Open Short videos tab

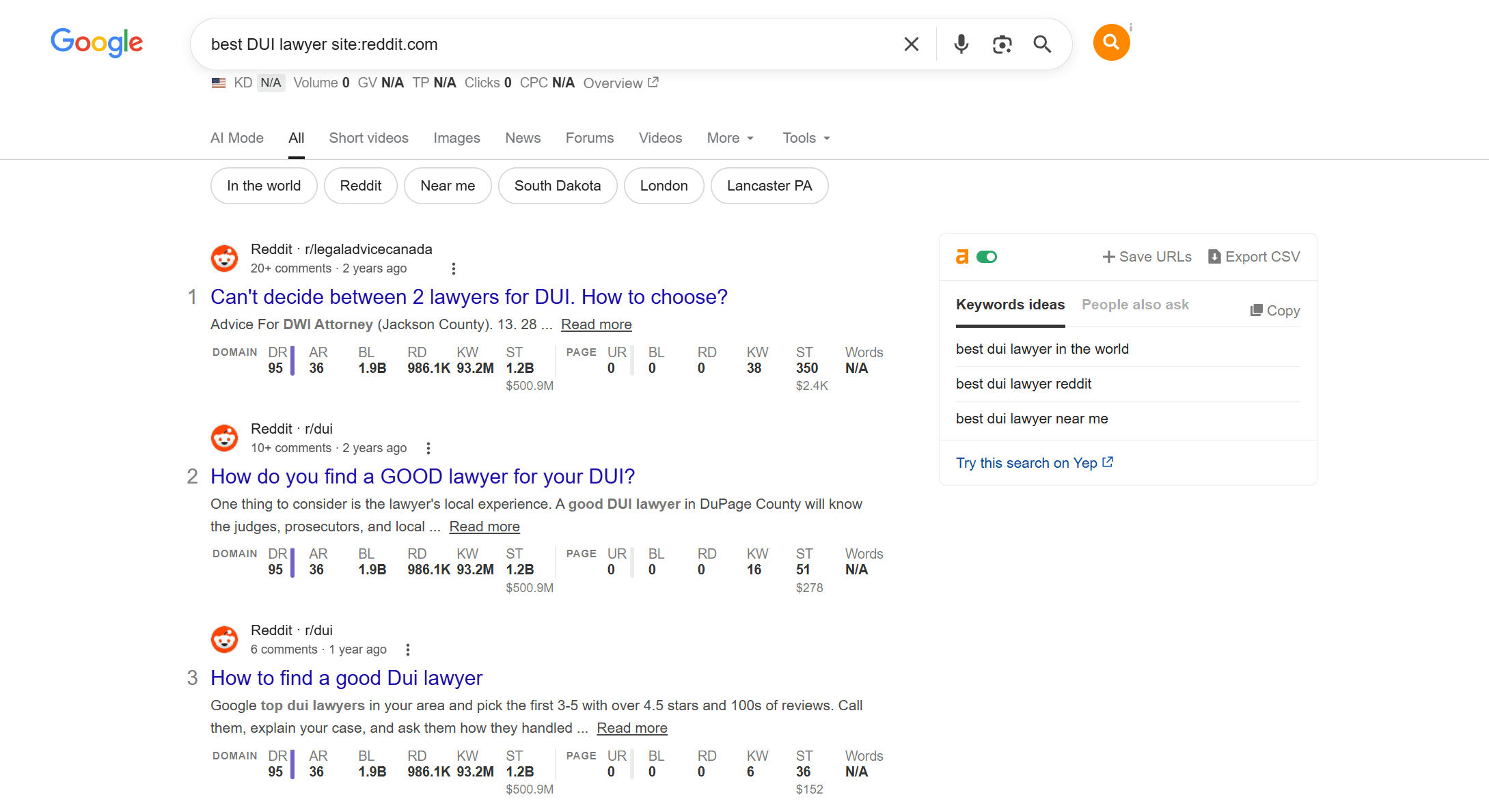pyautogui.click(x=369, y=138)
